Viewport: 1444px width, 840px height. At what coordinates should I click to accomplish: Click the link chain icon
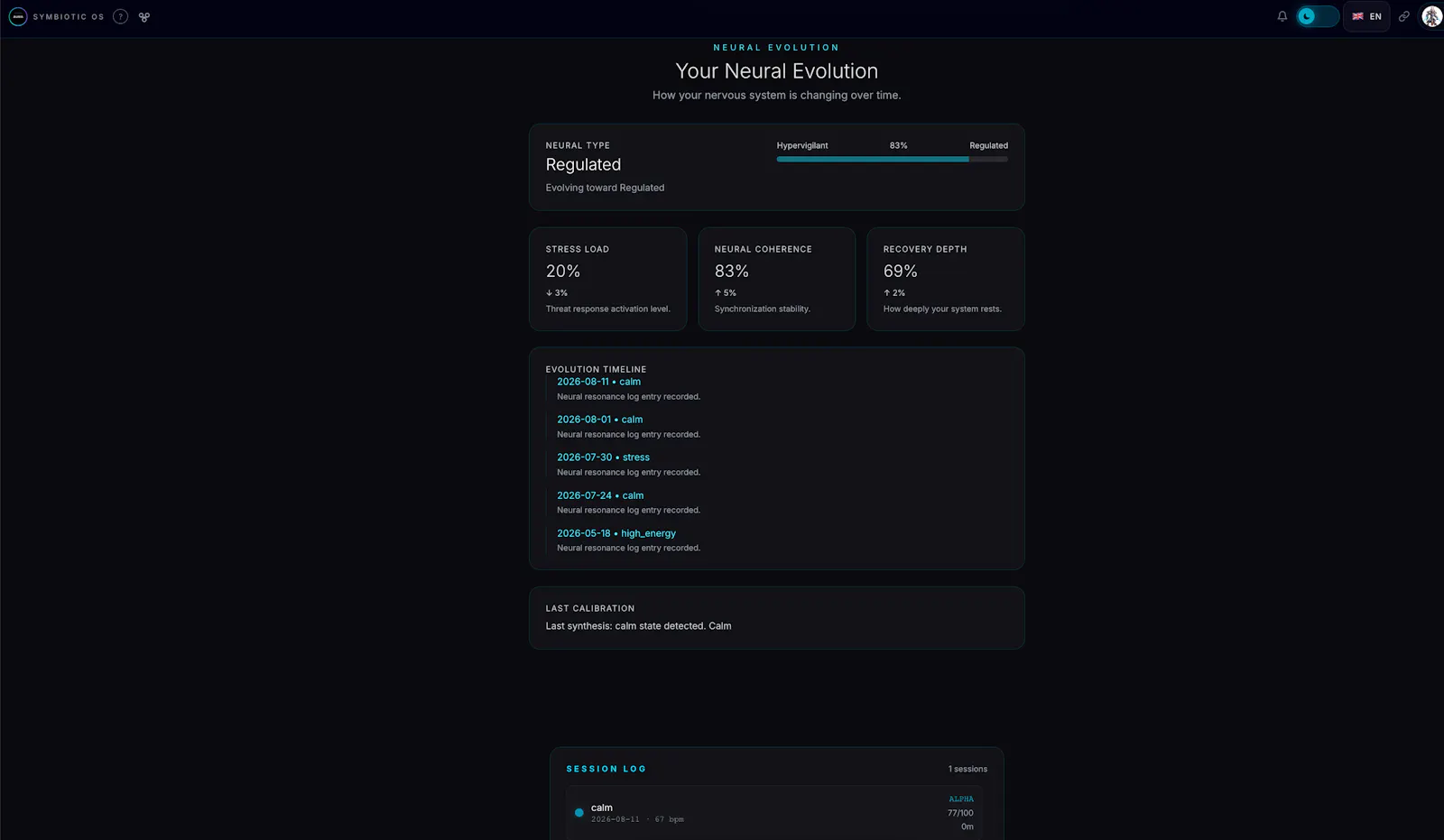pos(1404,16)
